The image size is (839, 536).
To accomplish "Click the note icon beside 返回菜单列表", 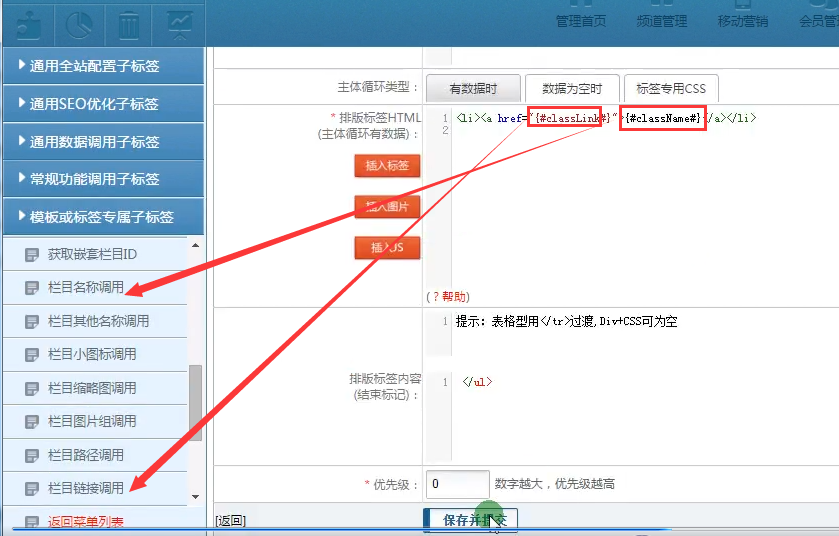I will tap(32, 522).
